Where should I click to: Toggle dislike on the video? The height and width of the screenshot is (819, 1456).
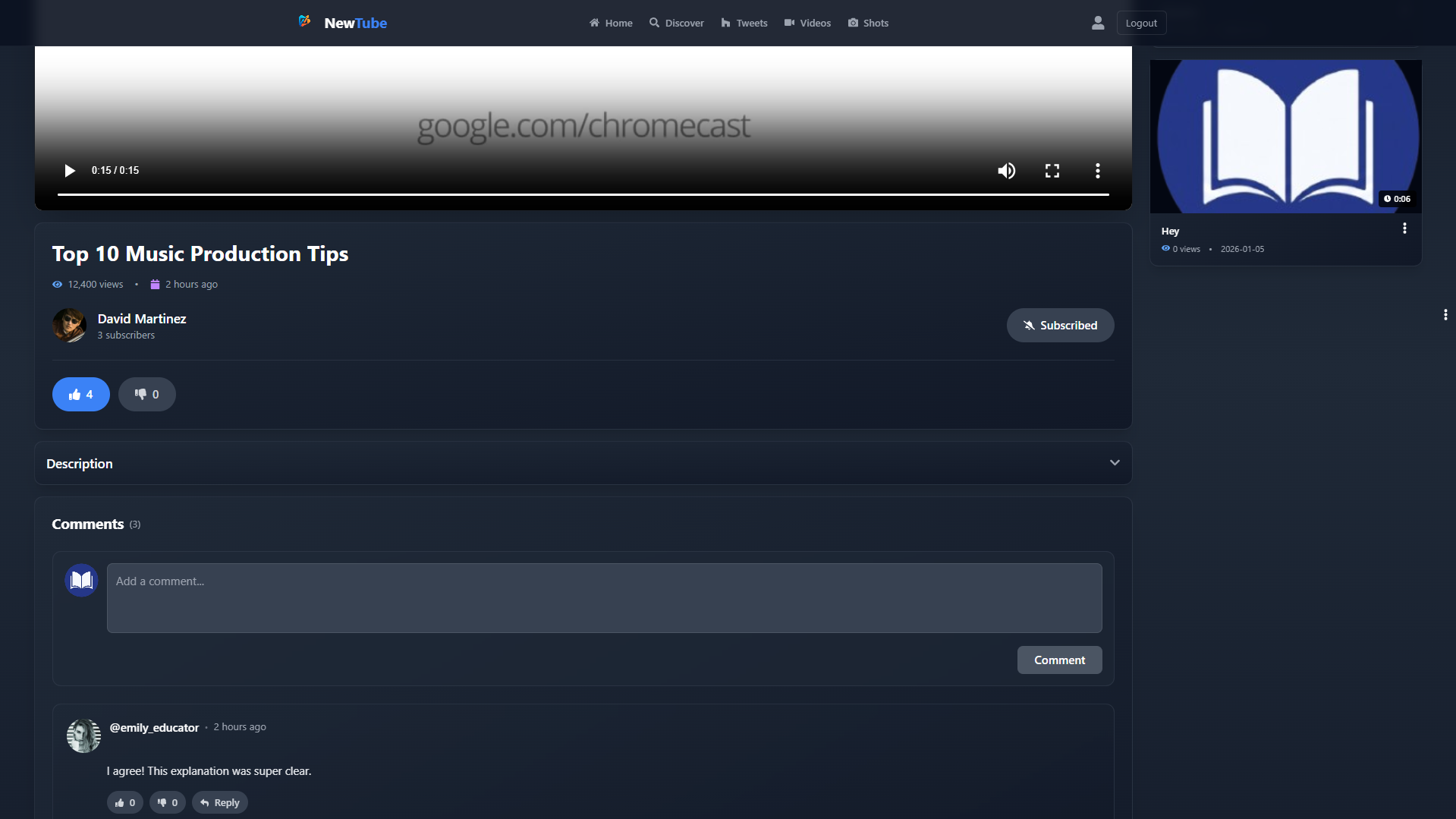pos(146,395)
